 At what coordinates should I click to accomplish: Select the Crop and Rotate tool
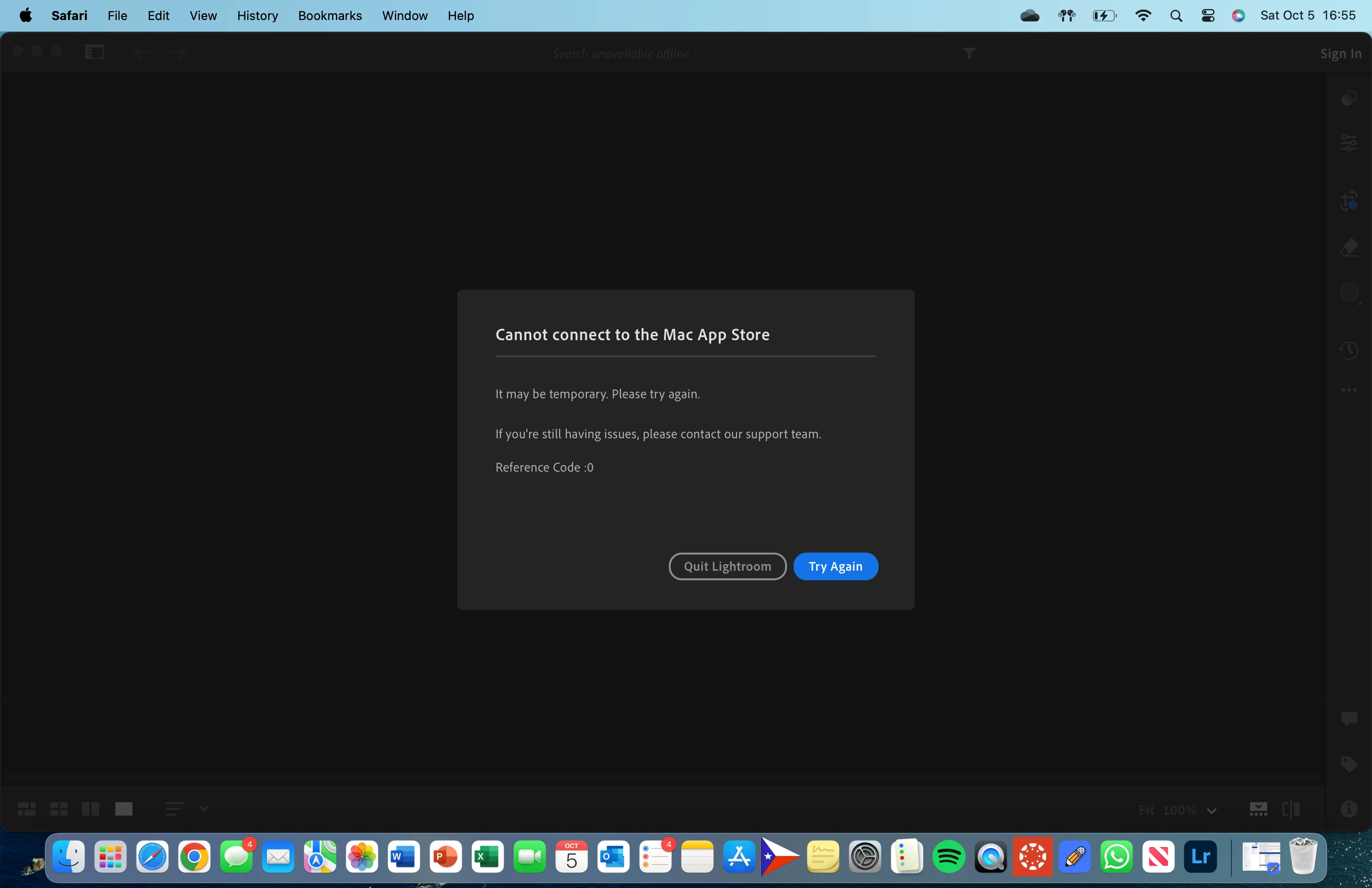(x=1348, y=201)
